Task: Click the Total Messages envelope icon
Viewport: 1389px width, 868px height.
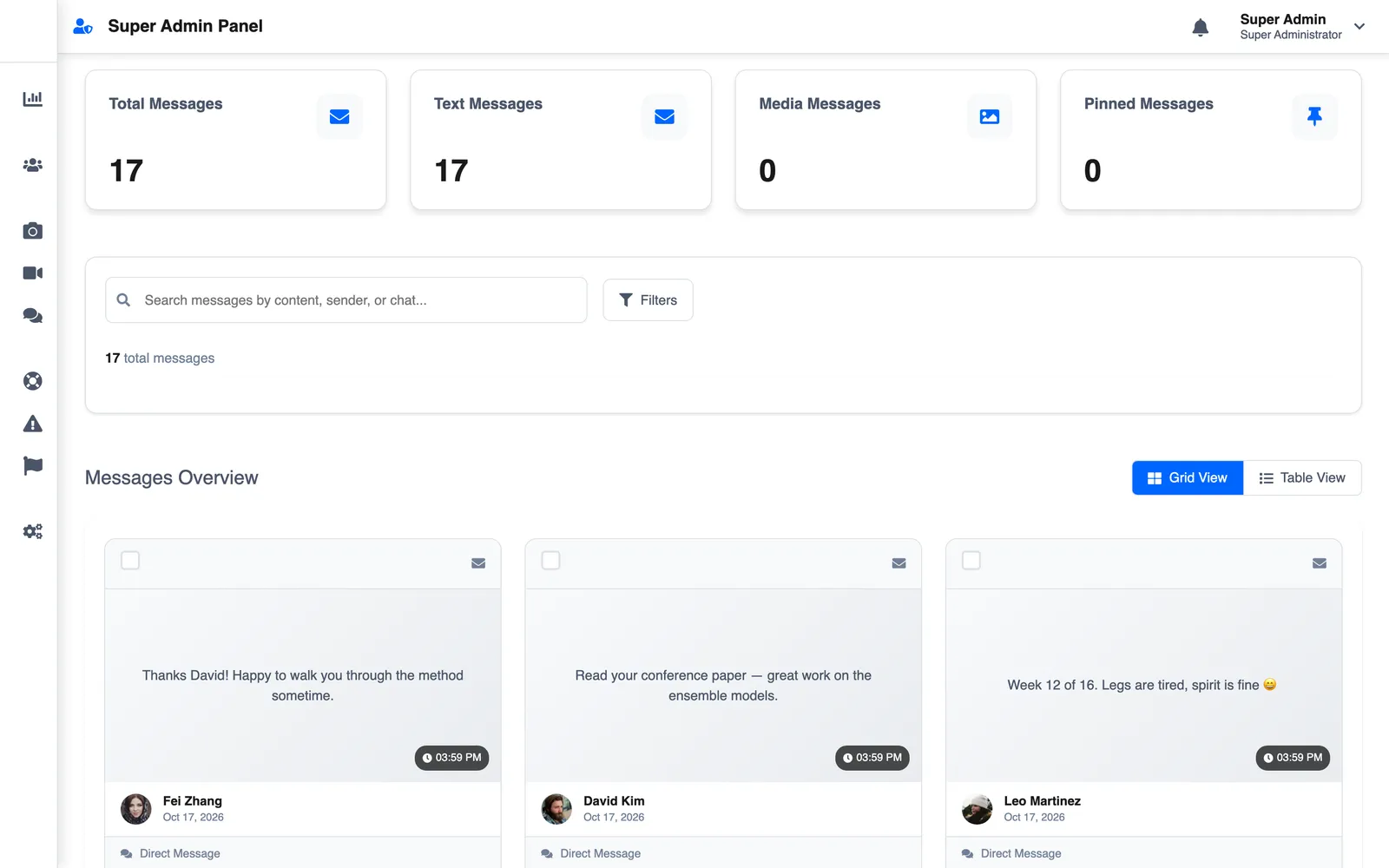Action: pos(339,116)
